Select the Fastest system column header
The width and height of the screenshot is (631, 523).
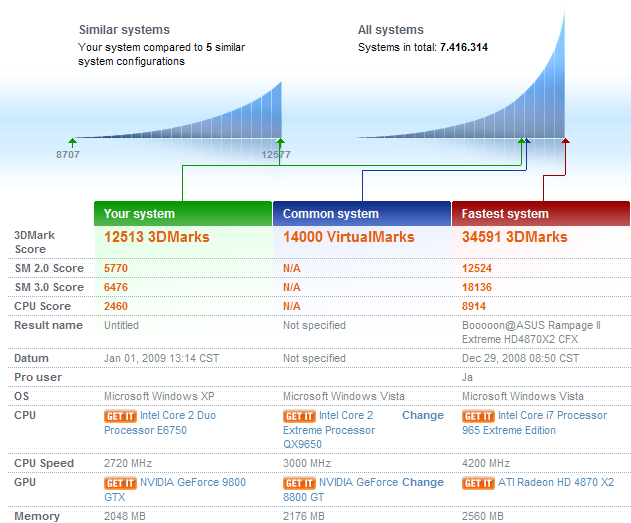(541, 214)
